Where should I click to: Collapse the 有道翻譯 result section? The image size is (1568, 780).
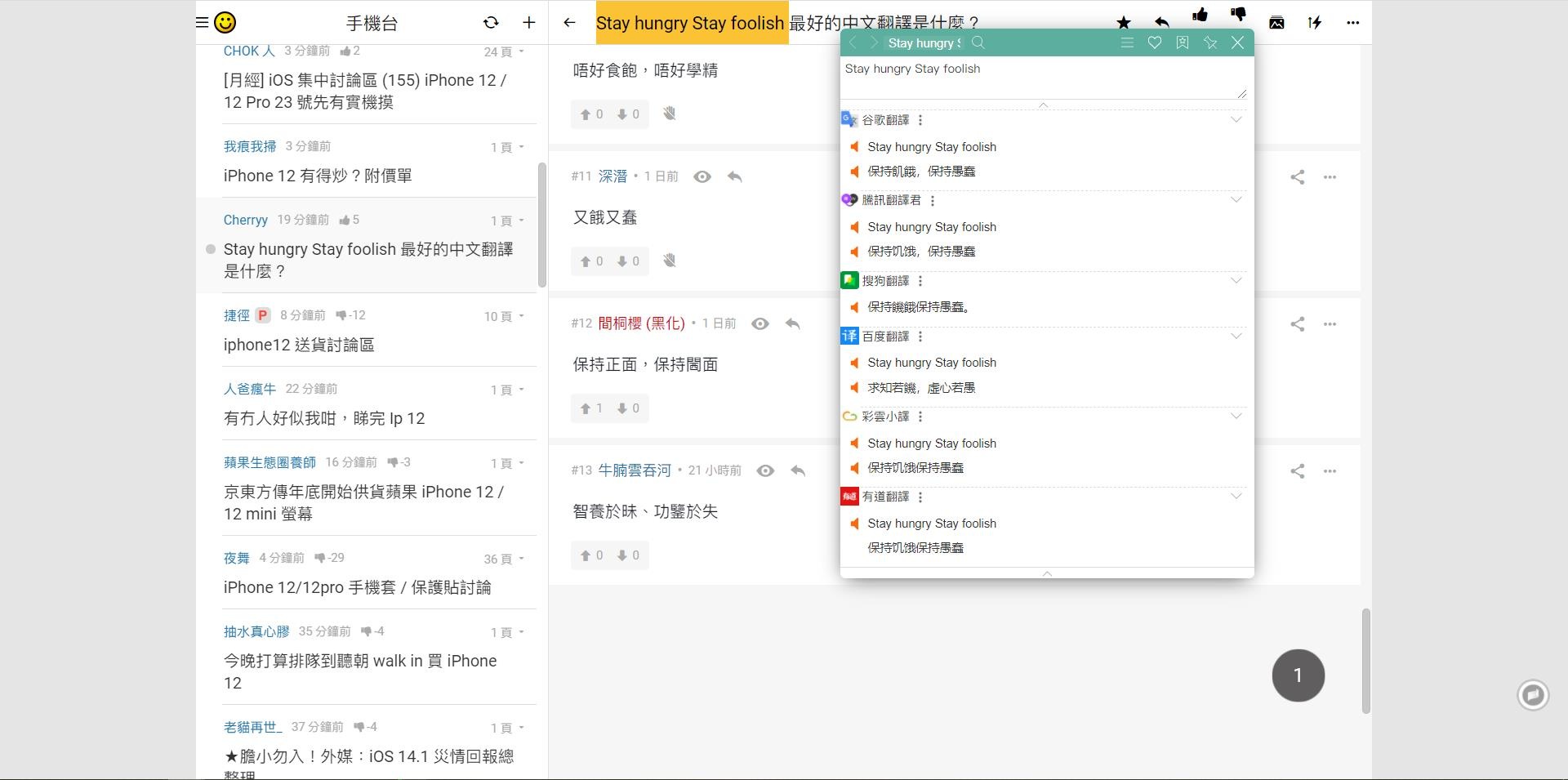click(x=1236, y=496)
